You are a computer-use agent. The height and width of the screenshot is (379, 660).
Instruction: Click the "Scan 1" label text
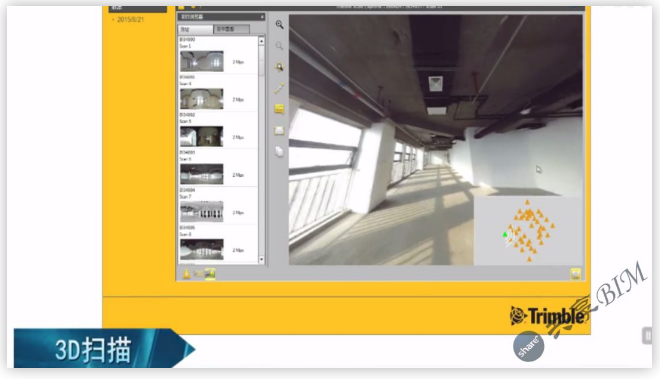click(185, 46)
